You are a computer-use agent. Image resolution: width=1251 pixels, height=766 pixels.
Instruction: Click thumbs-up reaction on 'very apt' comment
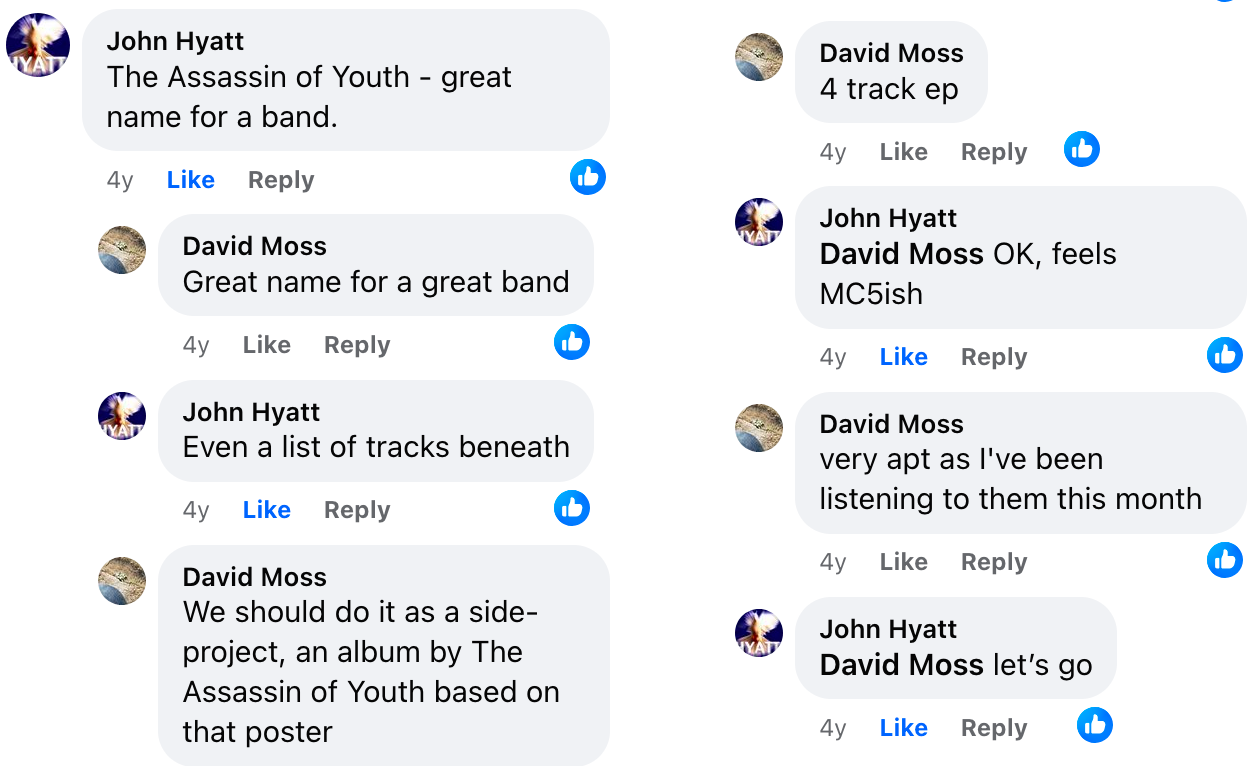click(x=1225, y=560)
